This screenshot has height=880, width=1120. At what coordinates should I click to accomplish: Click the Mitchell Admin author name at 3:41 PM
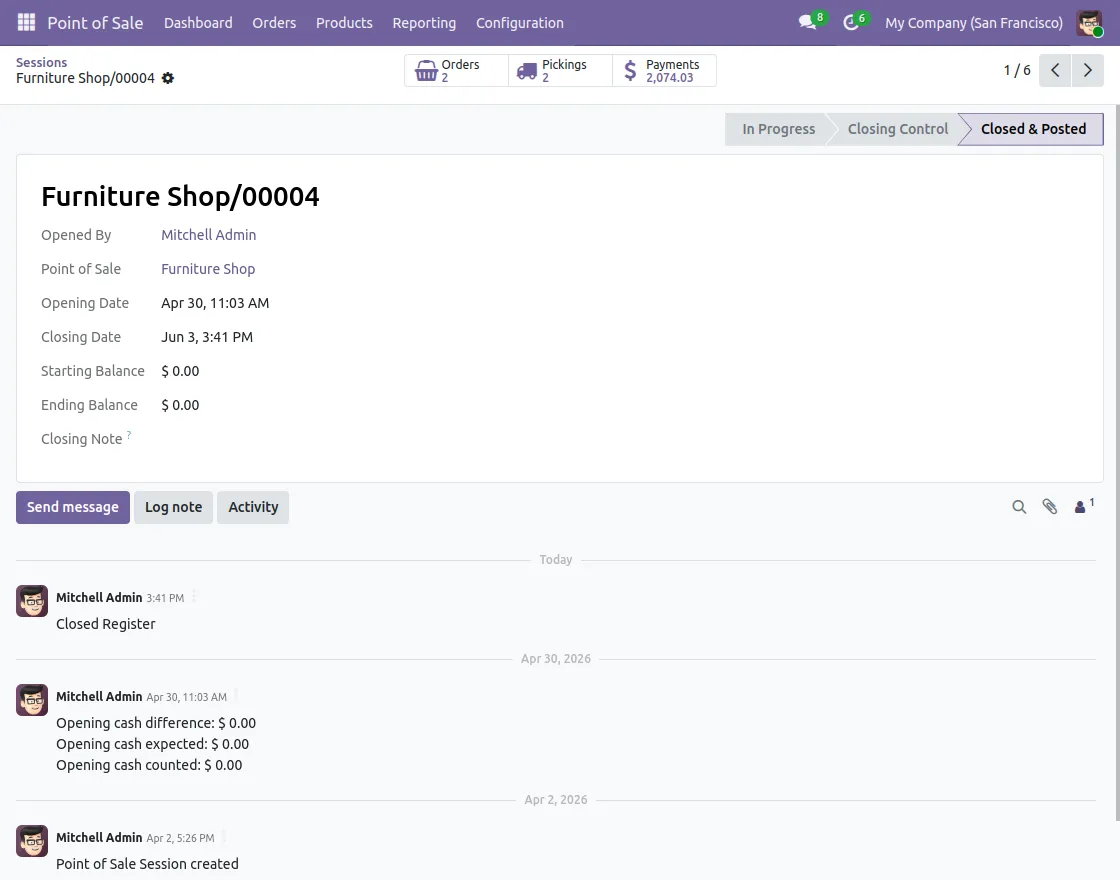point(99,598)
